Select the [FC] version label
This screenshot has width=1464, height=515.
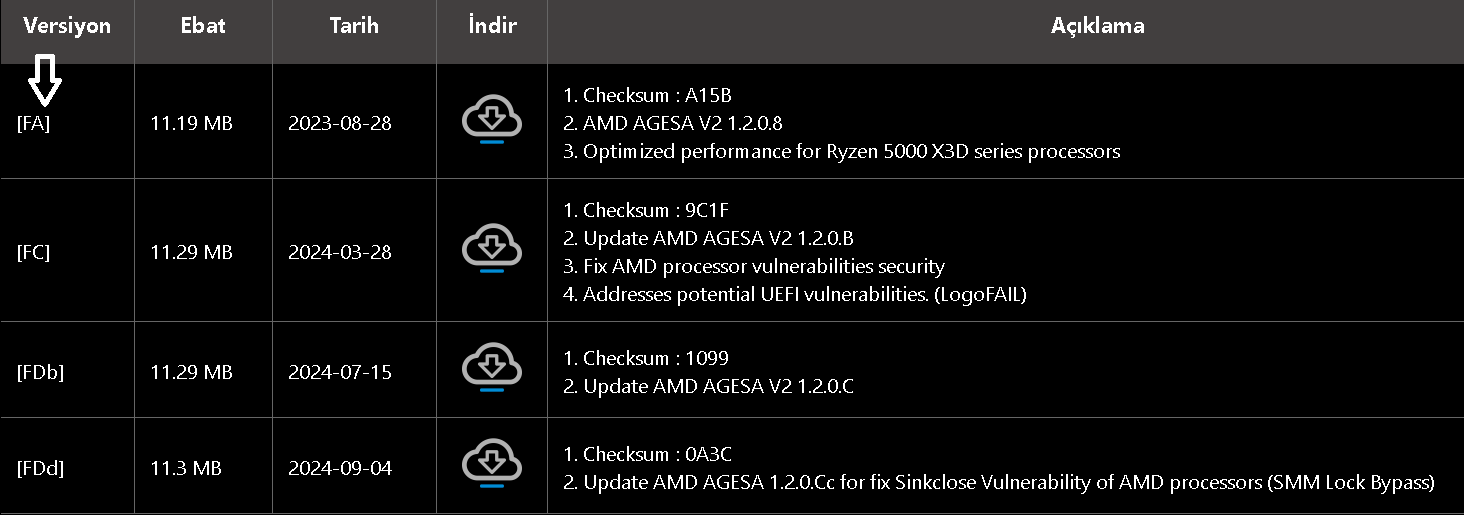click(x=33, y=252)
